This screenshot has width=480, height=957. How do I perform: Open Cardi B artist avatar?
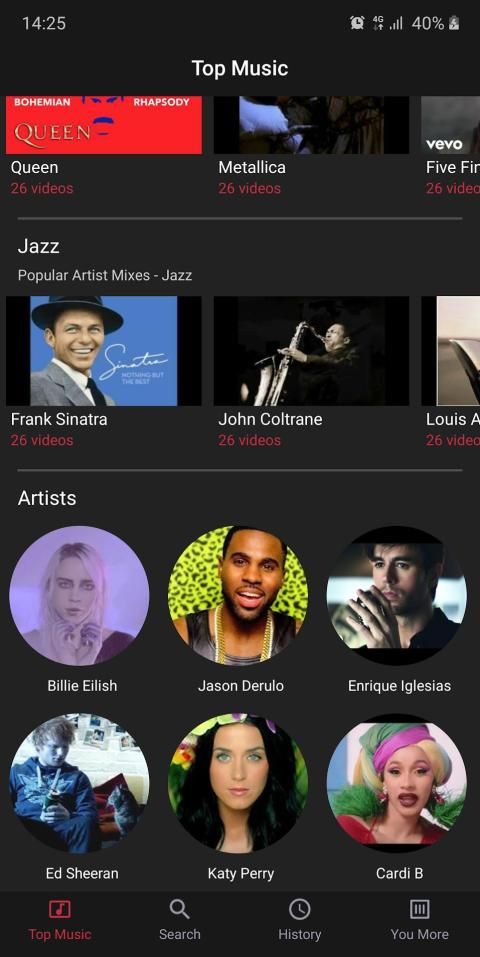397,783
